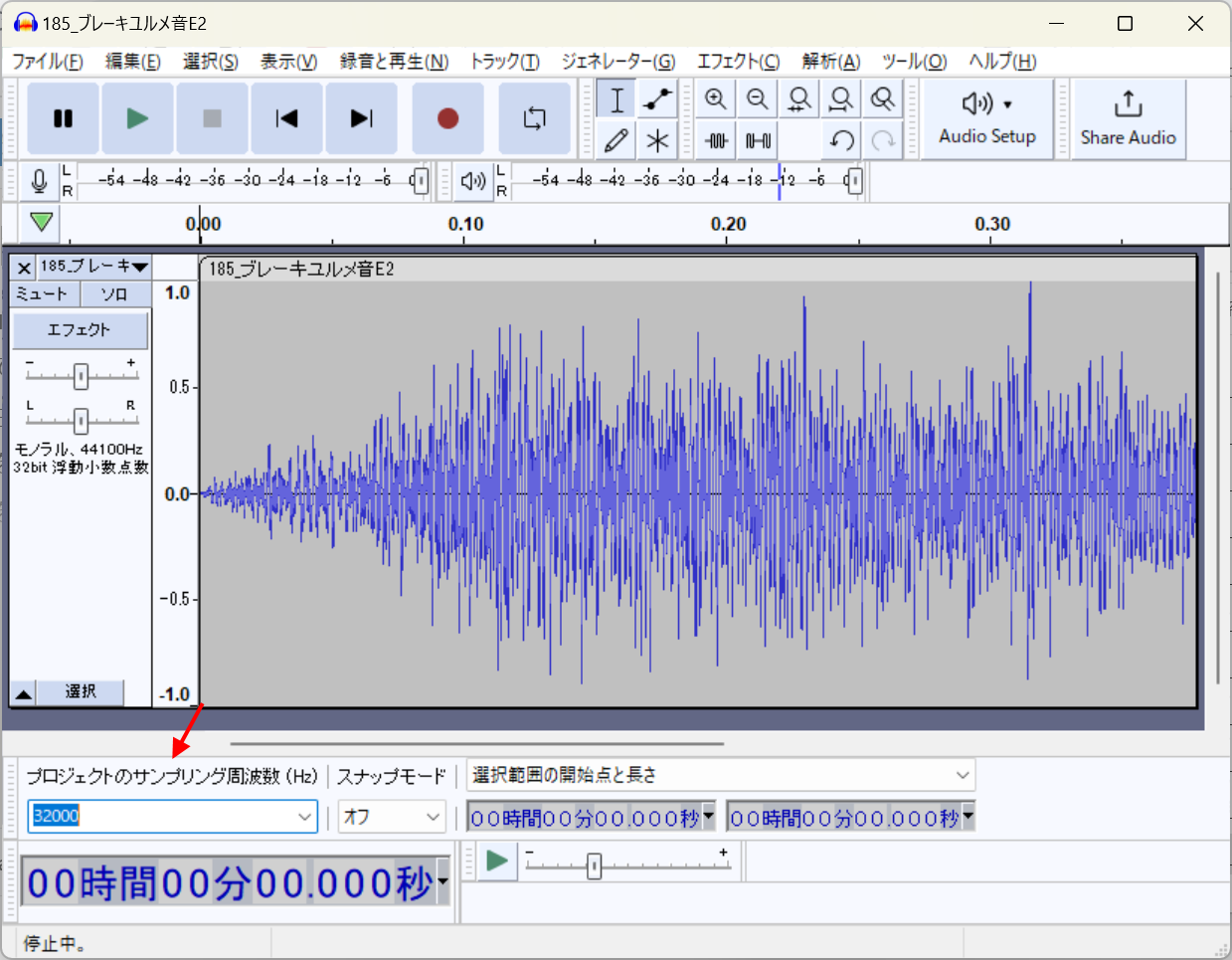Click the Share Audio button
The height and width of the screenshot is (960, 1232).
(1128, 118)
